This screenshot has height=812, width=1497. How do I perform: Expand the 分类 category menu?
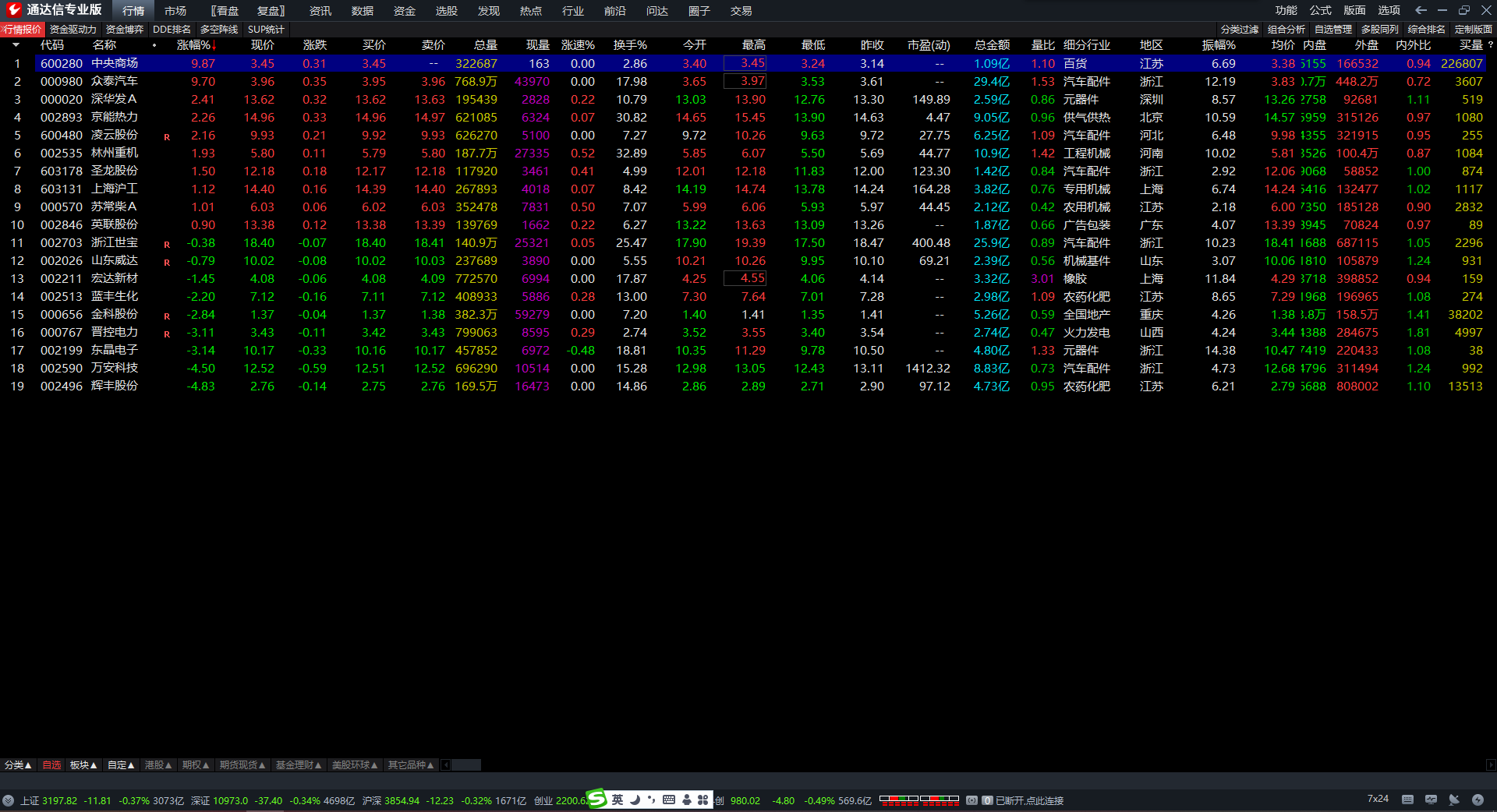coord(18,765)
